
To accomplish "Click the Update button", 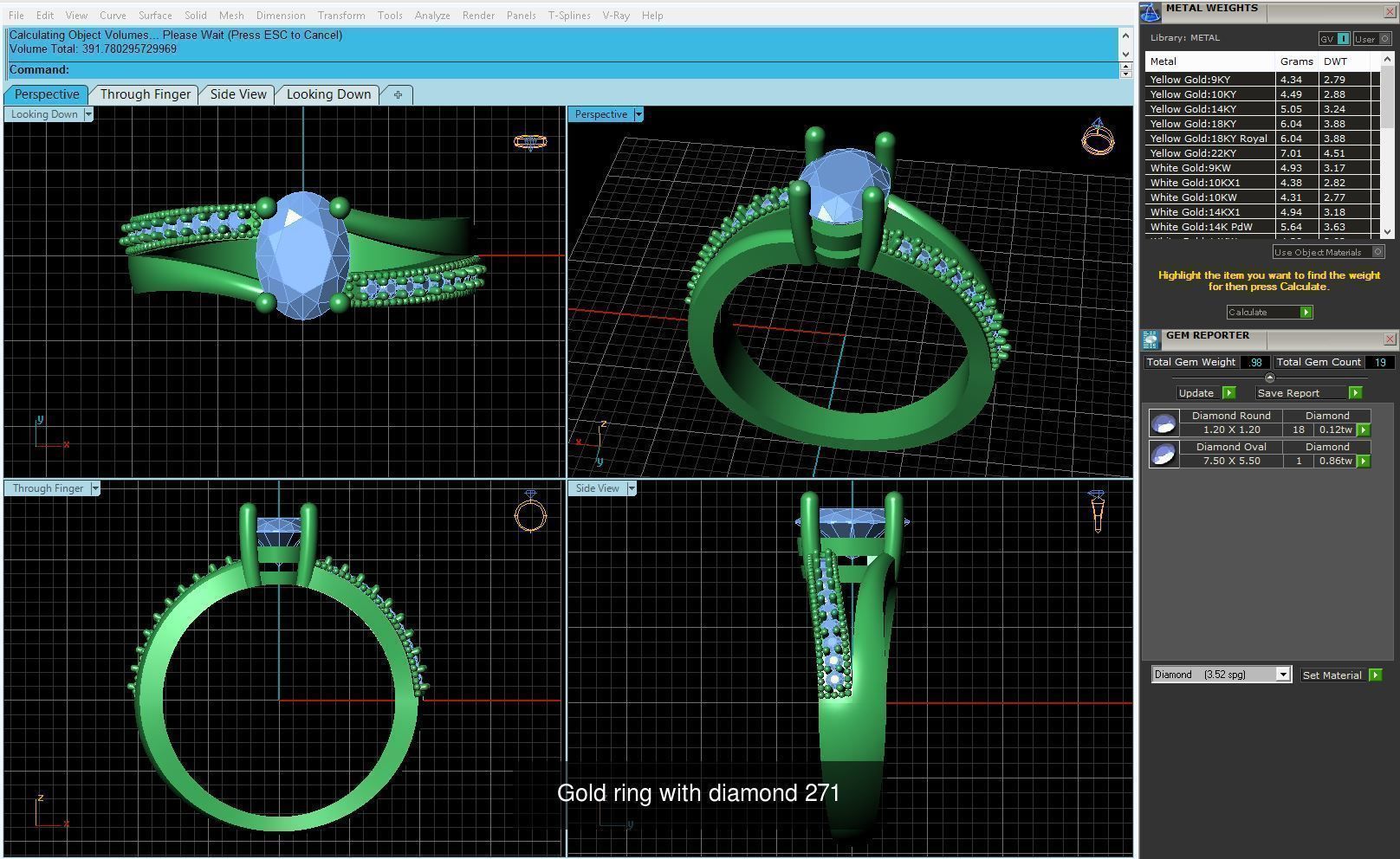I will (1206, 392).
